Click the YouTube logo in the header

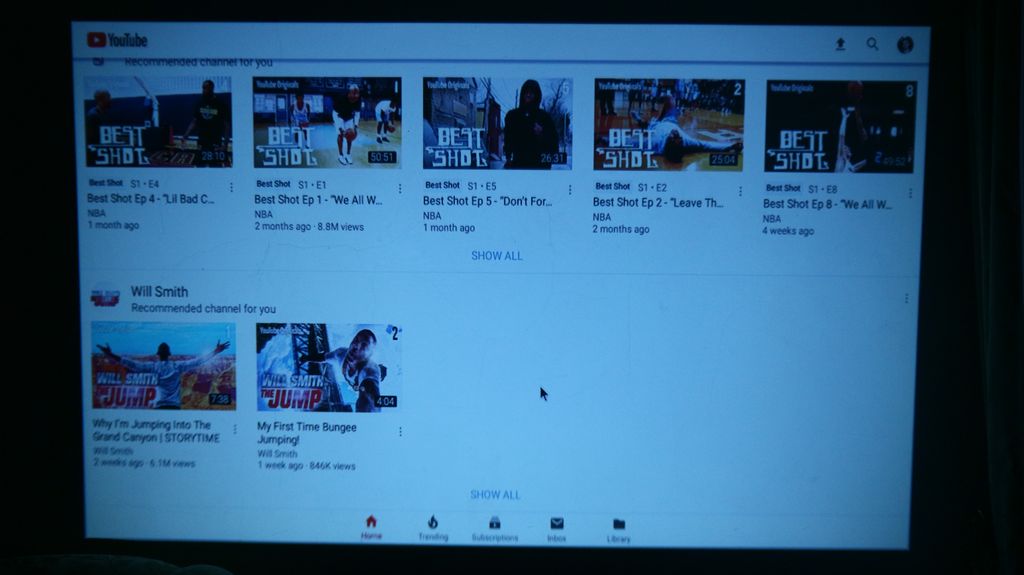click(117, 40)
